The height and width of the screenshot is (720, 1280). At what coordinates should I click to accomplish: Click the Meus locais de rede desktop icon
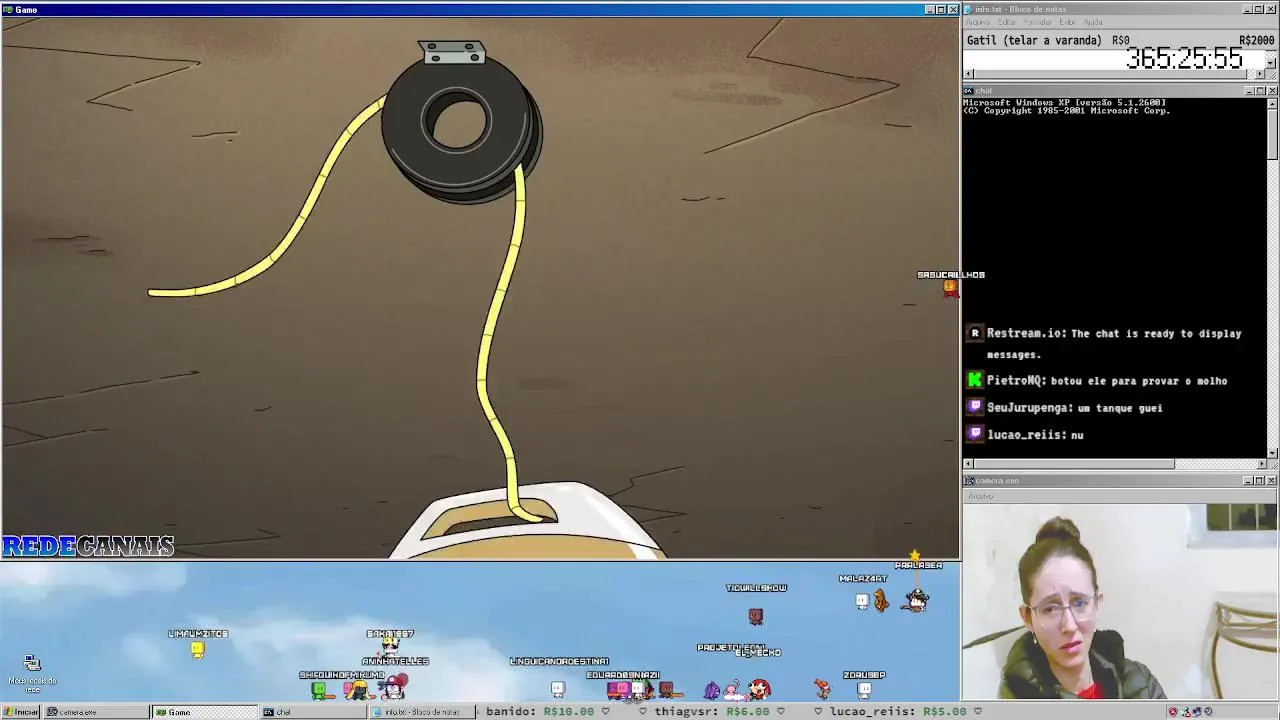[32, 672]
